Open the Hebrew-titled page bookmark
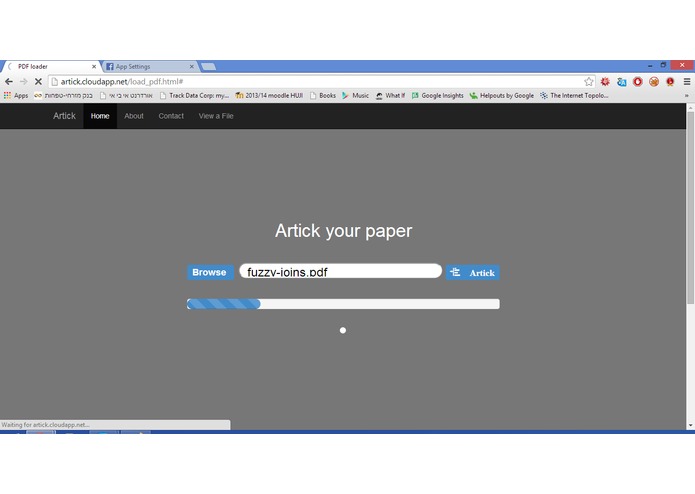The width and height of the screenshot is (695, 494). pos(126,95)
